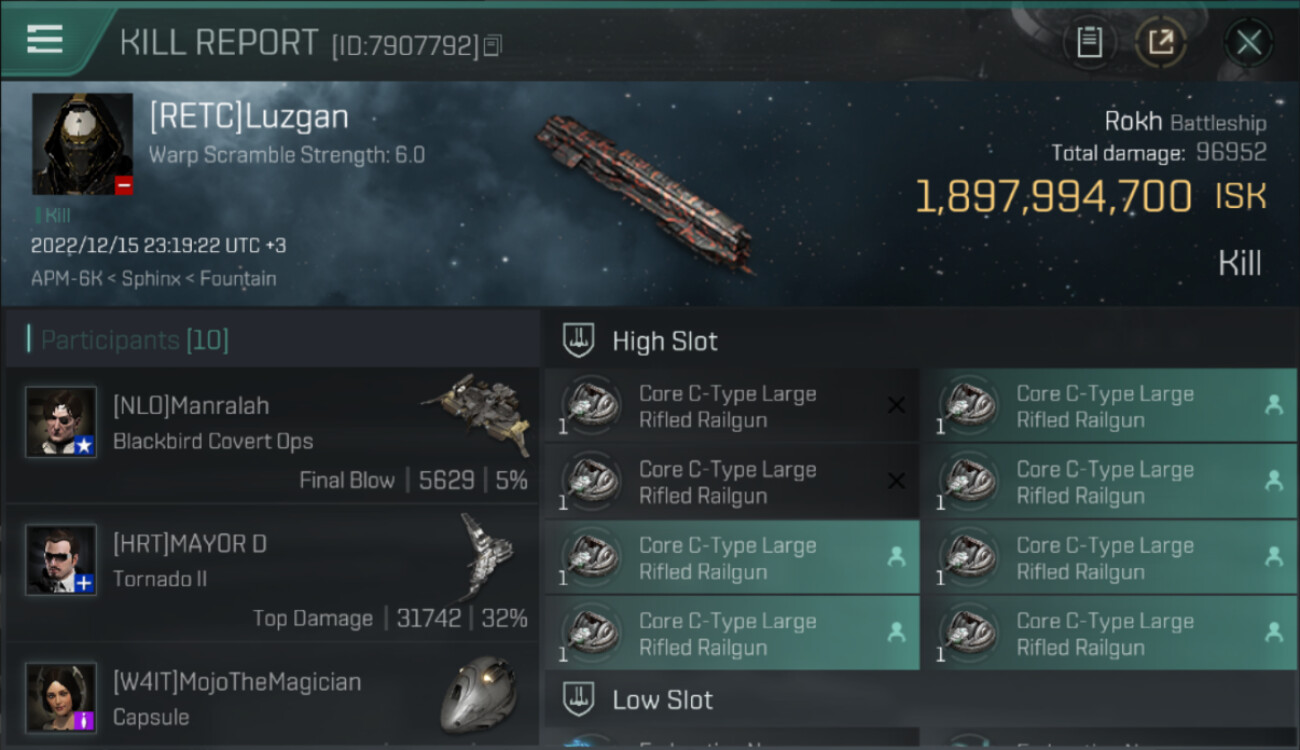Click the Capsule ship icon

pyautogui.click(x=478, y=694)
